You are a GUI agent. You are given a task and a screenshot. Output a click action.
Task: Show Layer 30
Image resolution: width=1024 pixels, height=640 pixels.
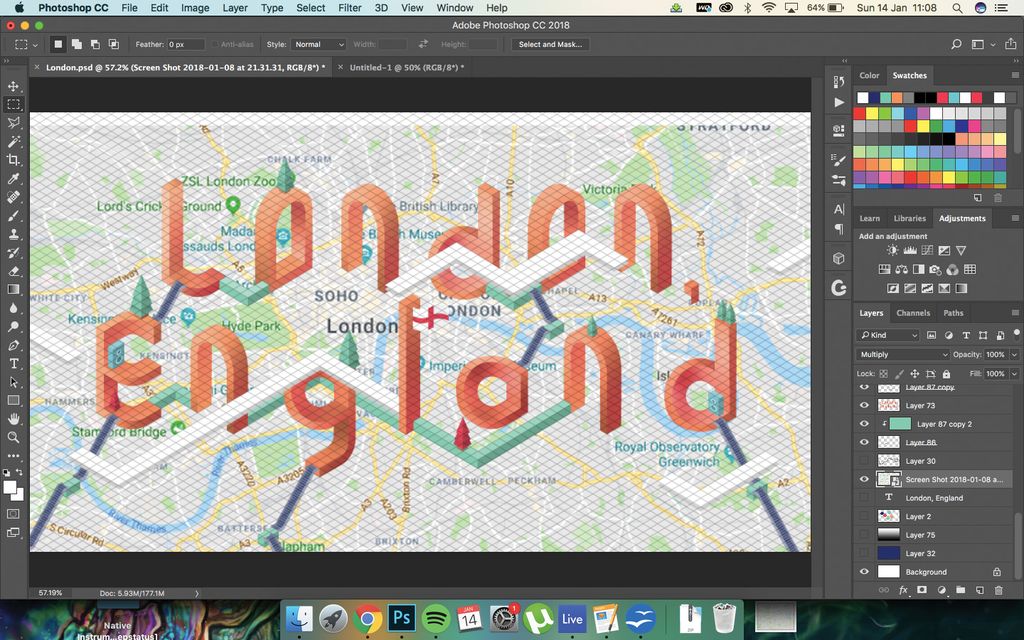[864, 460]
